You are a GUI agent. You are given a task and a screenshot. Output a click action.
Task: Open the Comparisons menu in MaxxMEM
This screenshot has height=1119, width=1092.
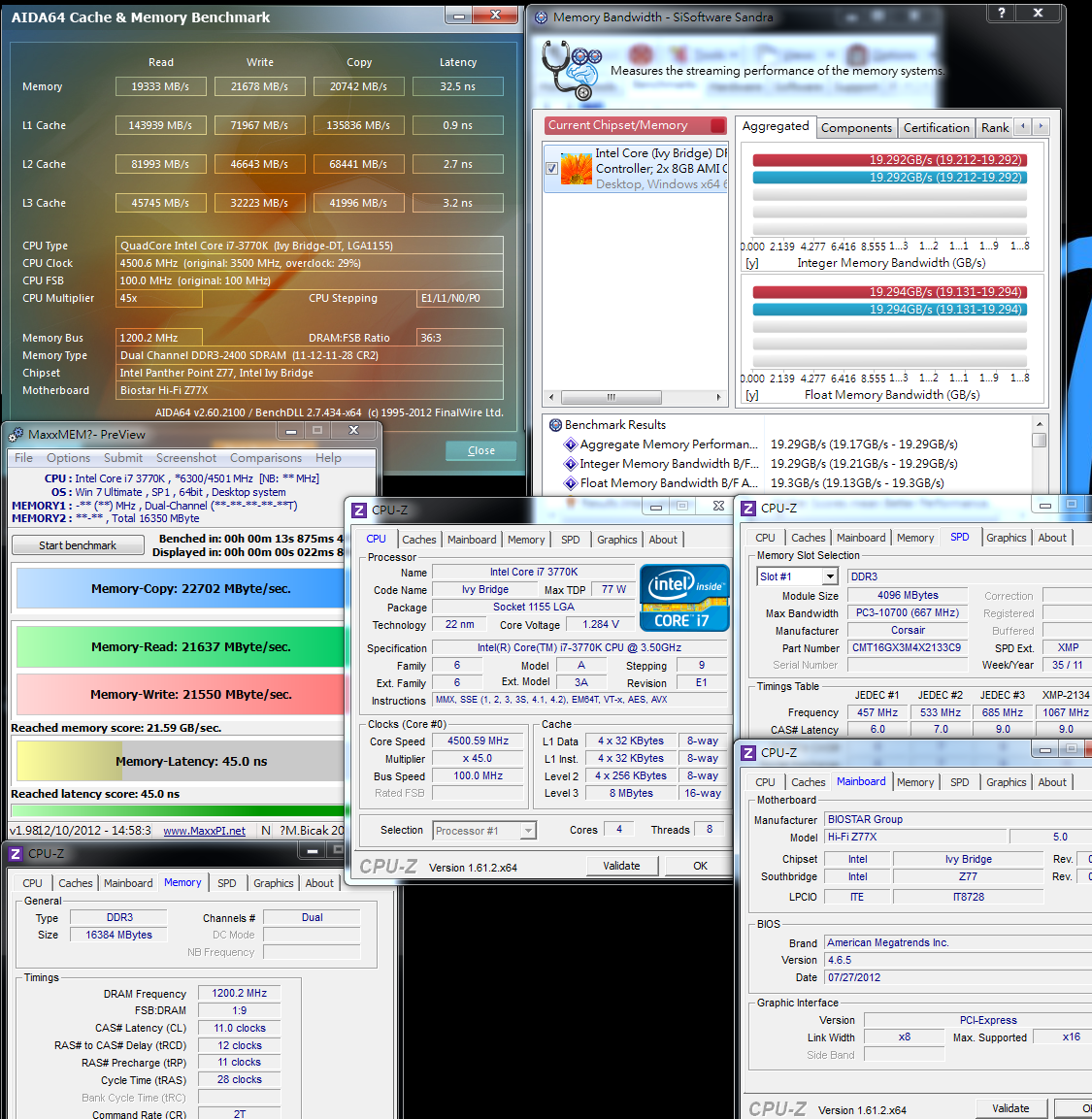tap(266, 458)
